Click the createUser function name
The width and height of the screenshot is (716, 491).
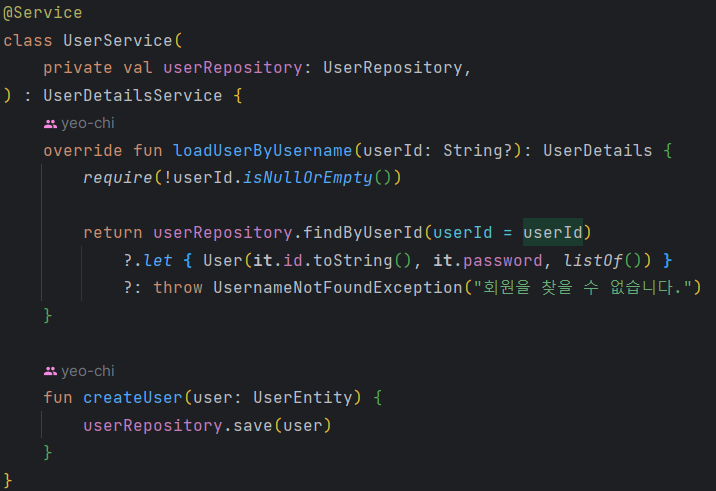tap(133, 397)
